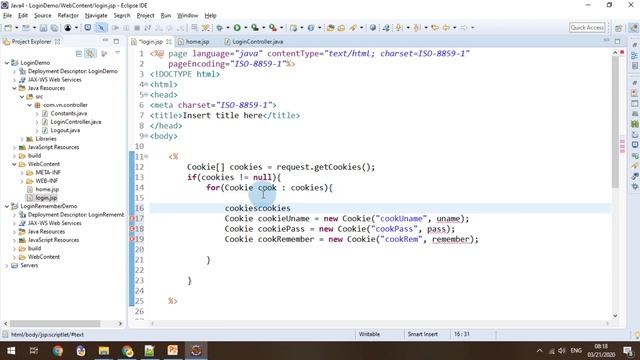Click the Save toolbar icon

43,28
